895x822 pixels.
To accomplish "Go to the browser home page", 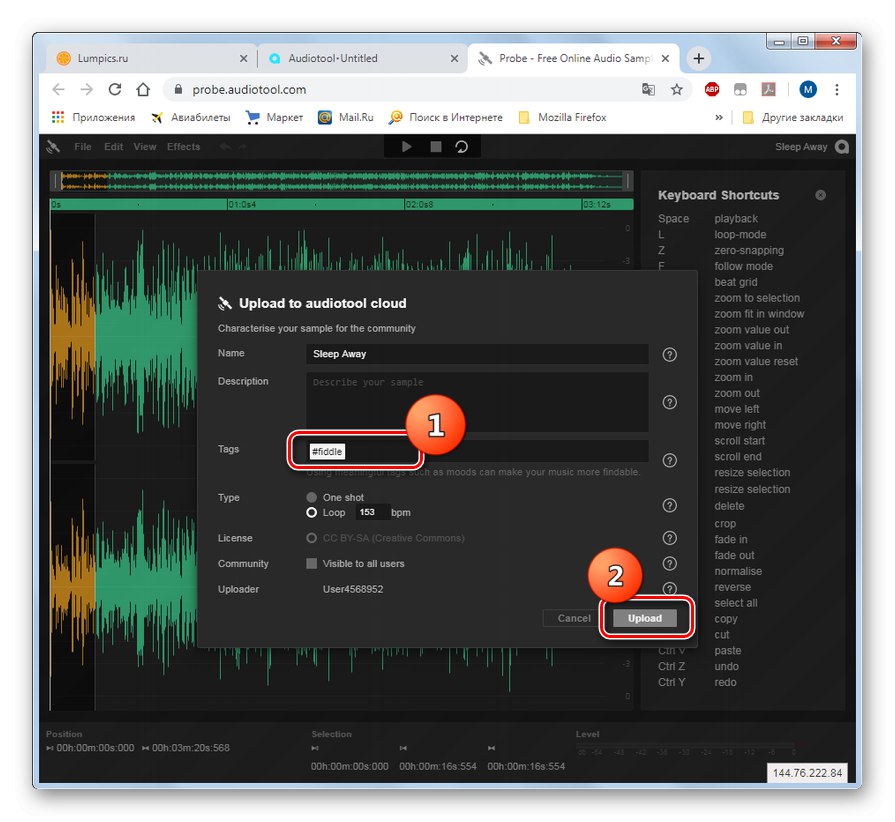I will [x=143, y=89].
